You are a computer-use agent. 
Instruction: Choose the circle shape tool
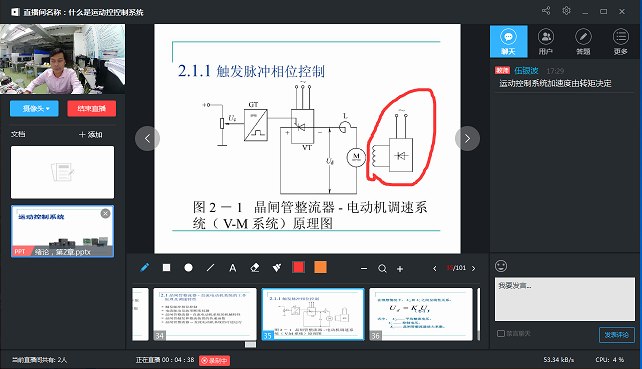[188, 268]
